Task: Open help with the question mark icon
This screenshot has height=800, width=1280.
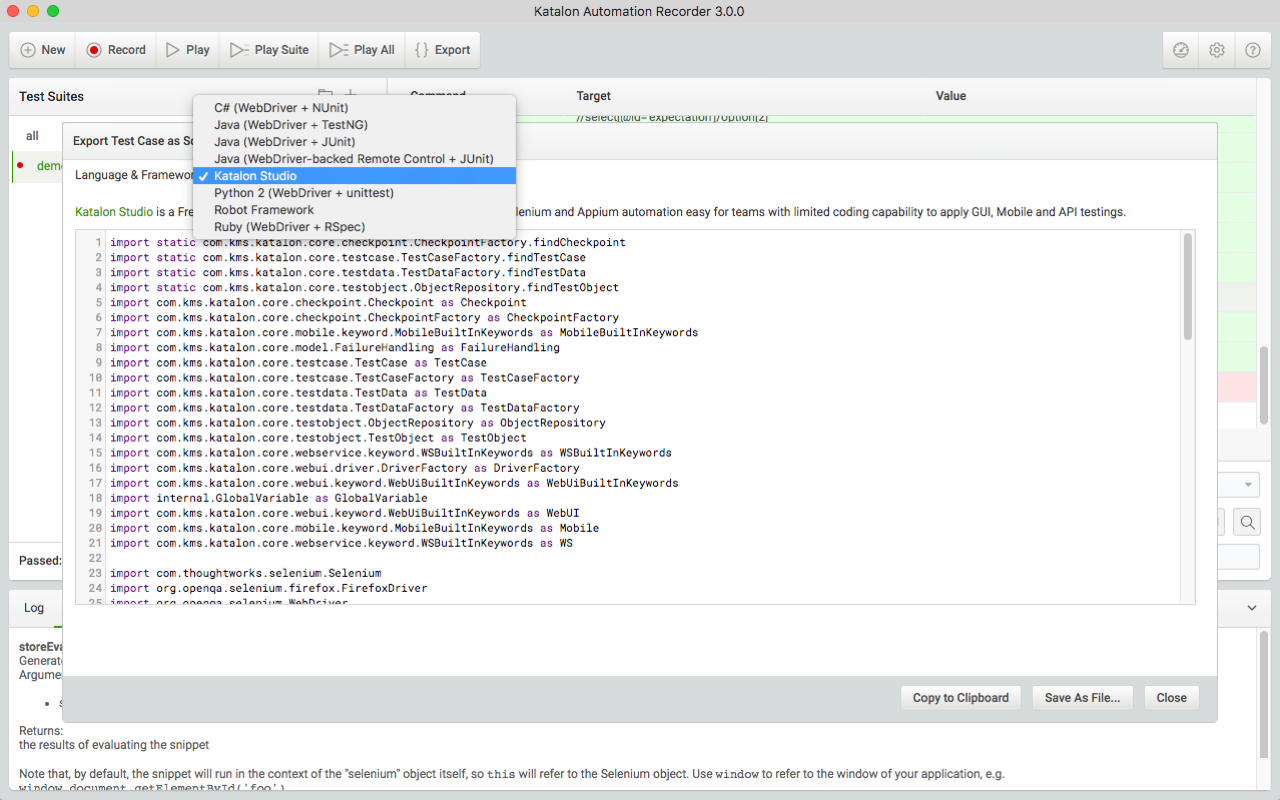Action: pos(1253,50)
